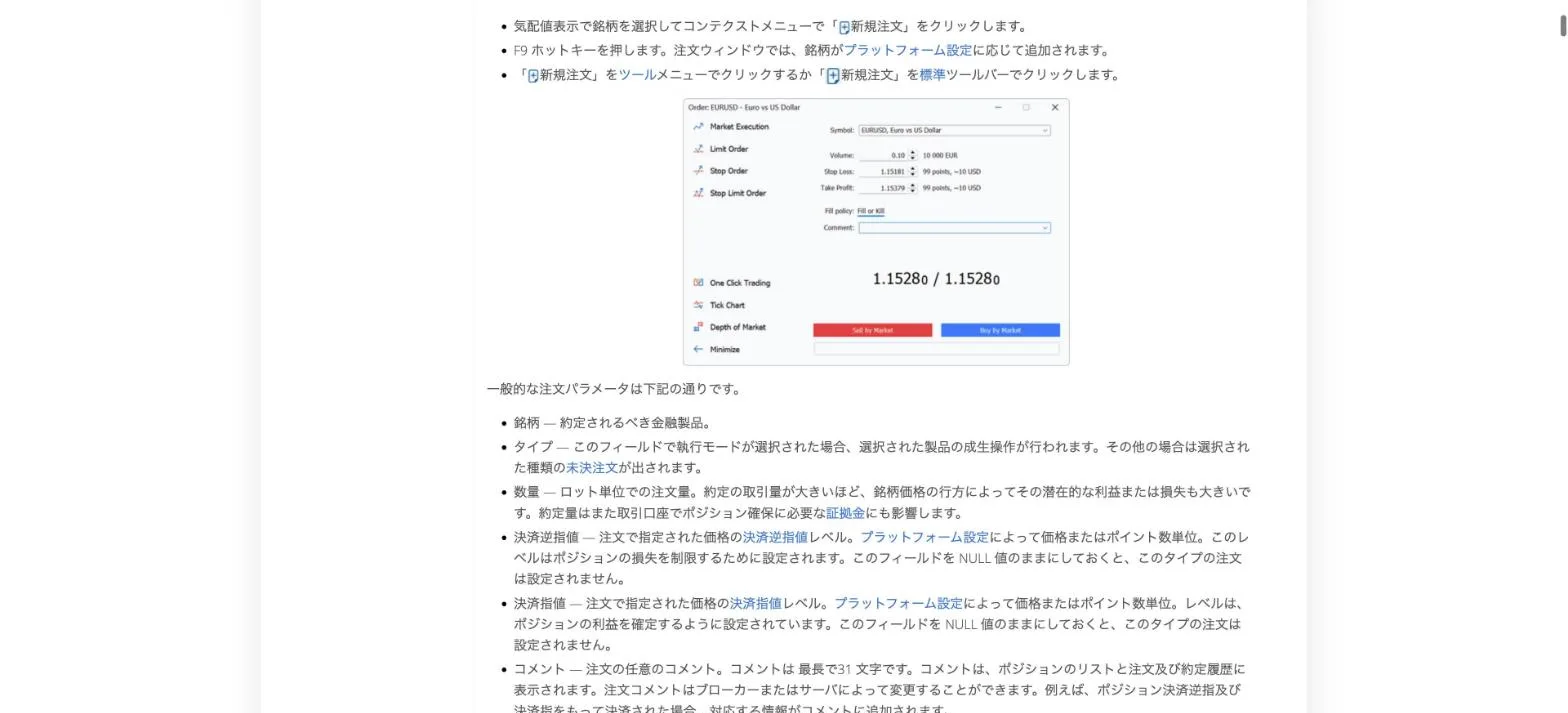Select the Stop Limit Order icon
The height and width of the screenshot is (713, 1568).
698,193
